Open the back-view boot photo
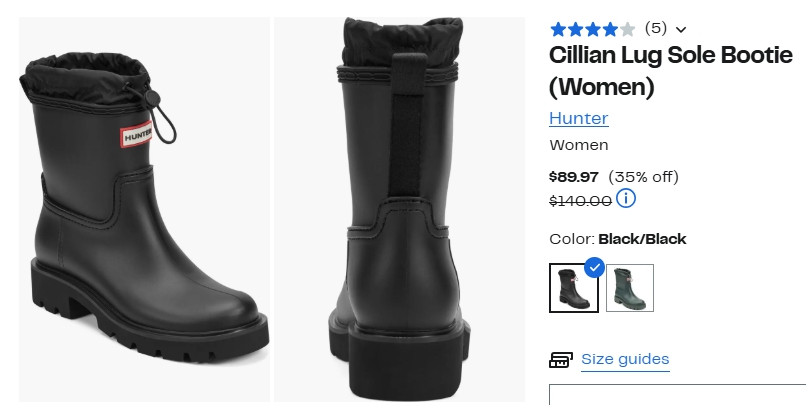806x405 pixels. tap(399, 210)
